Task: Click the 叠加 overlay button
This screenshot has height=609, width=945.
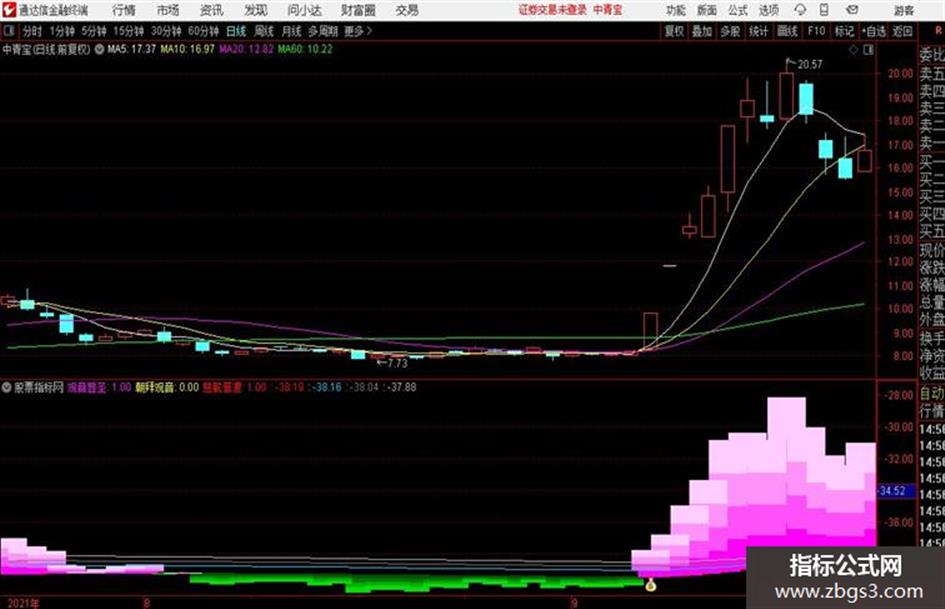Action: (x=702, y=31)
